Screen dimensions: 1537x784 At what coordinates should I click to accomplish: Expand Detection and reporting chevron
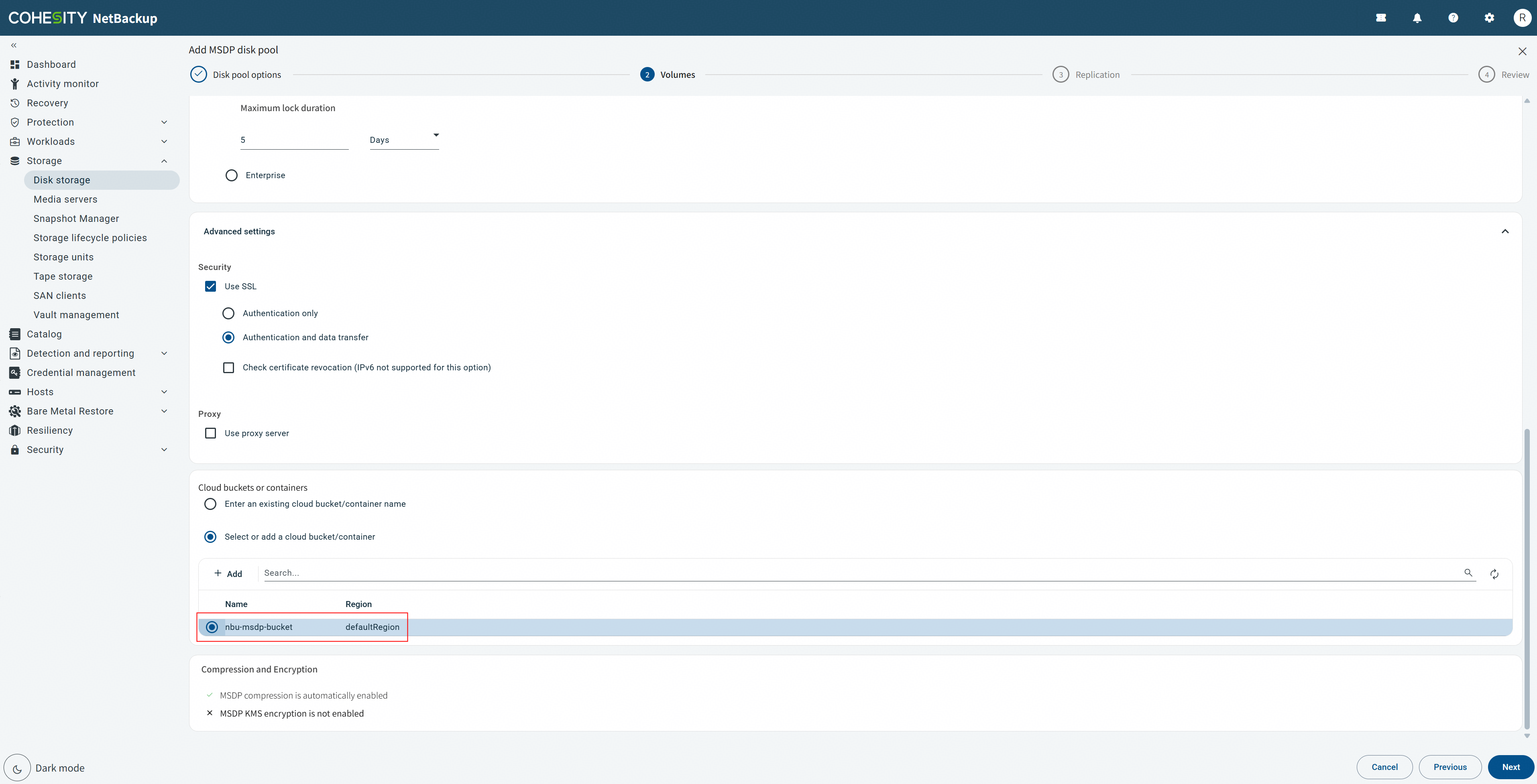(164, 353)
